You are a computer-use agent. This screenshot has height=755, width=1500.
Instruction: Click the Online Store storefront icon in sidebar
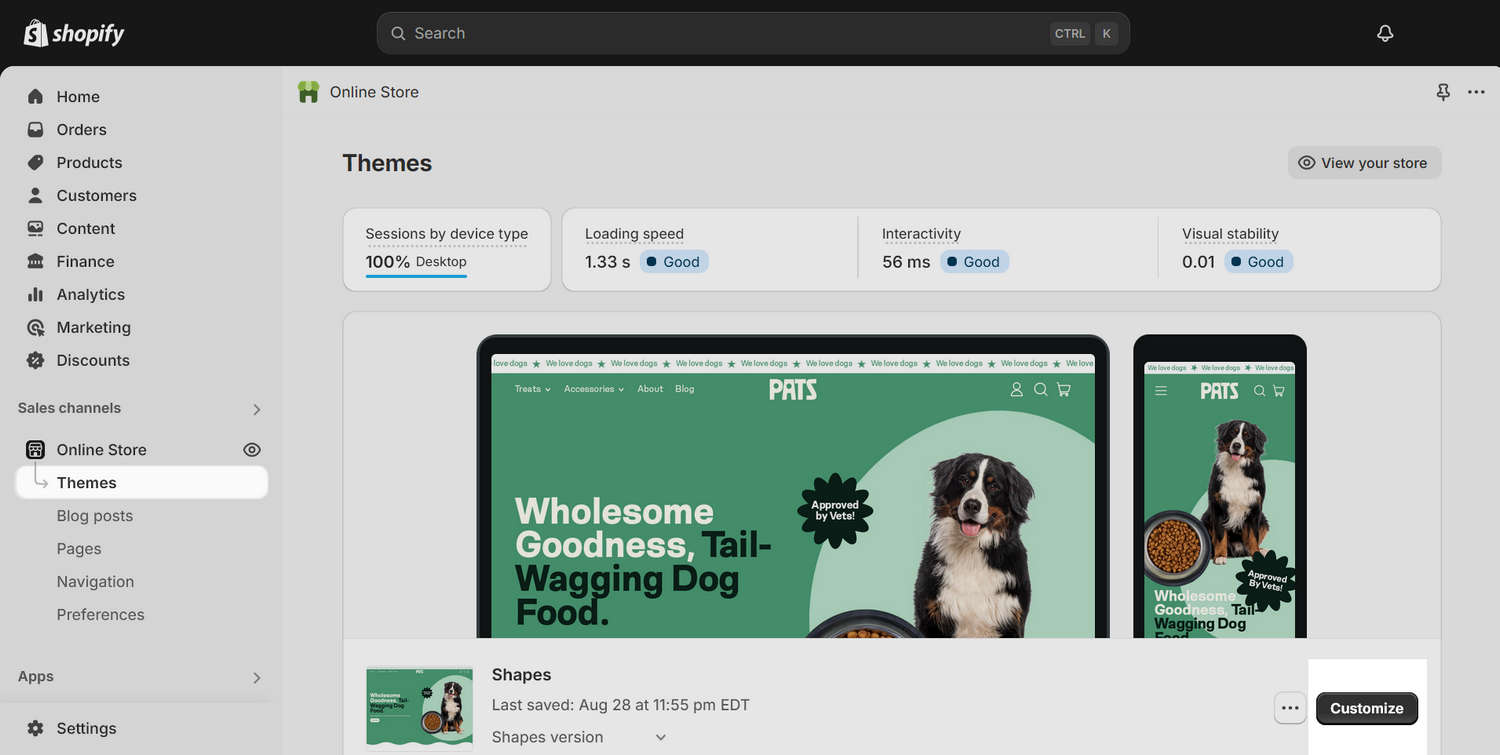coord(36,449)
